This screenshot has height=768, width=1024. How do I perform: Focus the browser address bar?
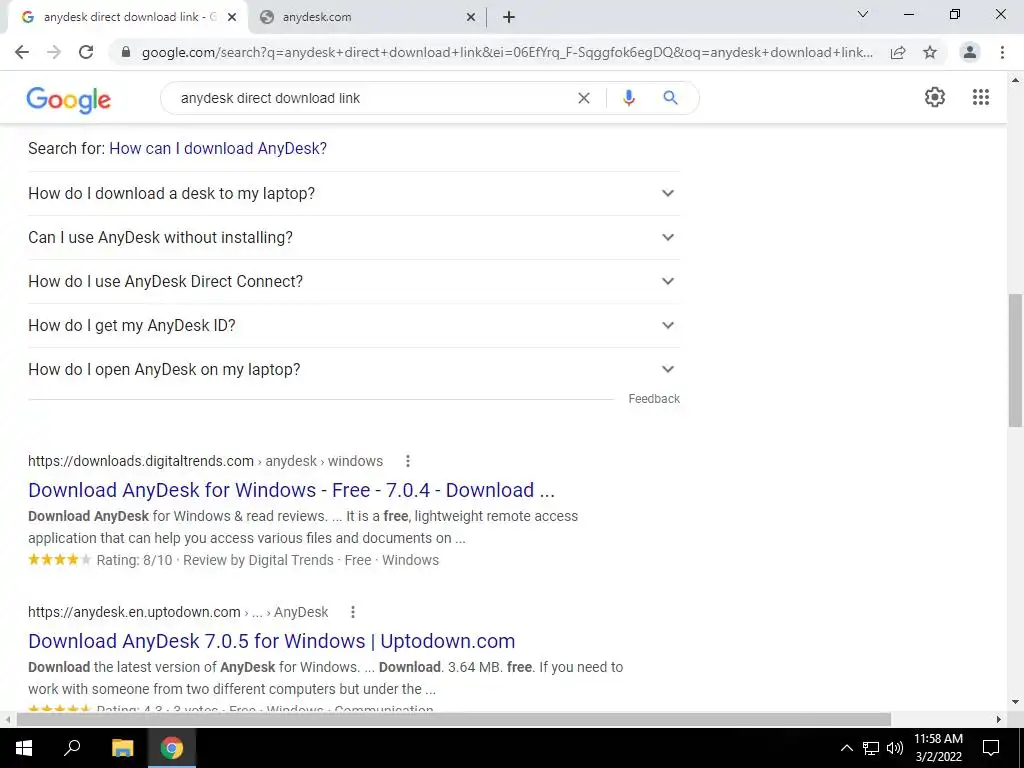click(507, 52)
